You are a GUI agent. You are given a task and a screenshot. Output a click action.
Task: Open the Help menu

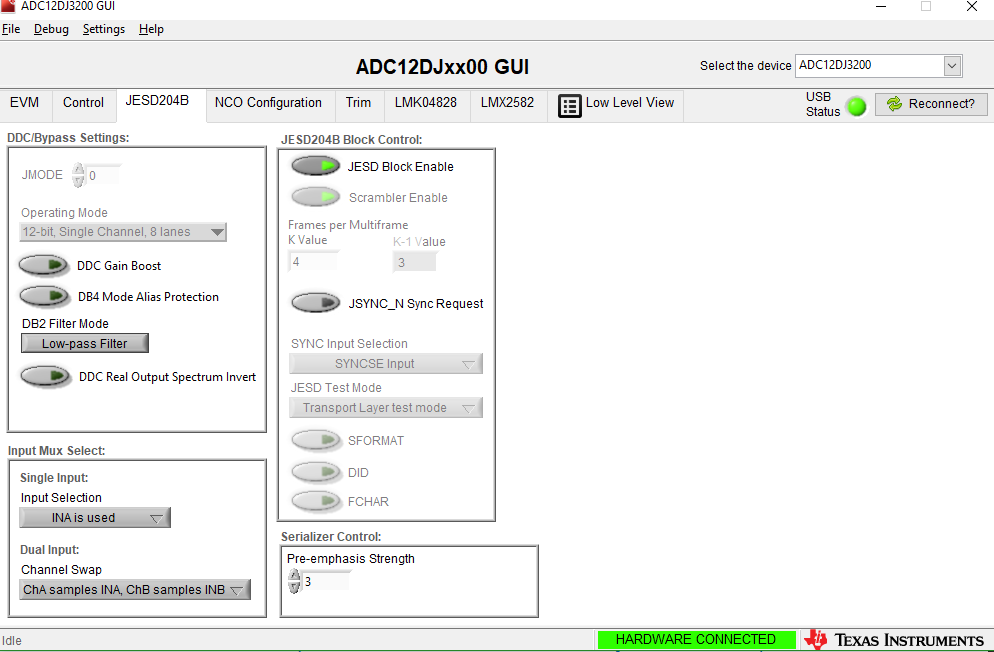152,29
